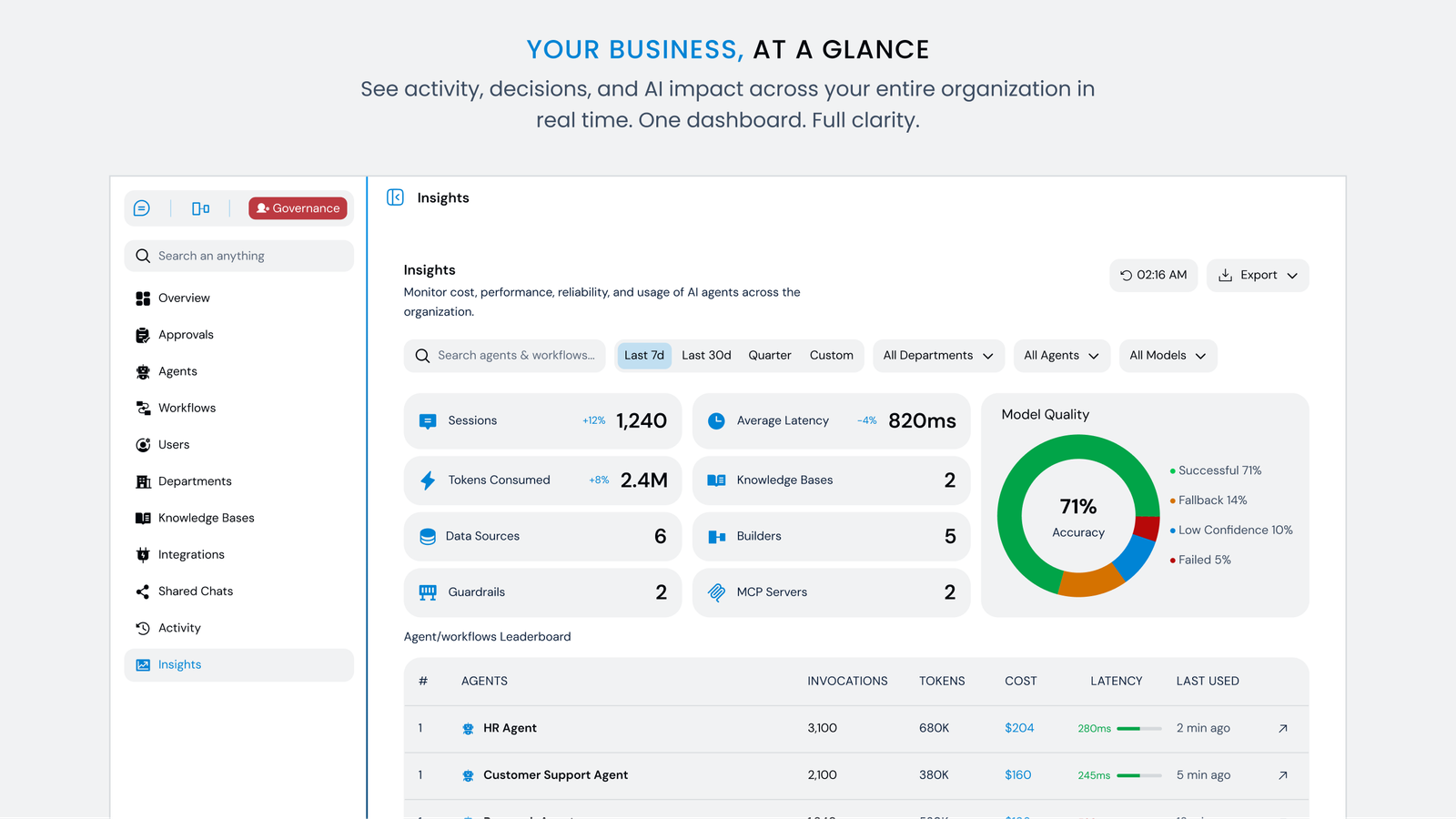Screen dimensions: 1456x819
Task: Click the Search agents & workflows field
Action: (x=505, y=356)
